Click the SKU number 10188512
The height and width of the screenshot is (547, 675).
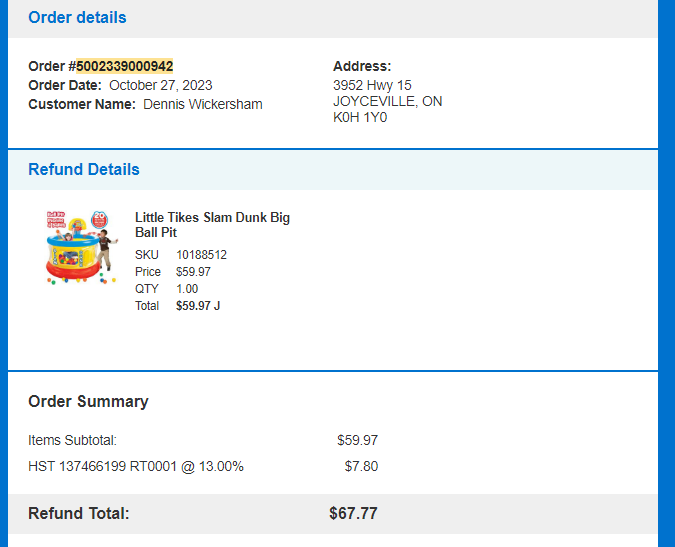point(201,255)
